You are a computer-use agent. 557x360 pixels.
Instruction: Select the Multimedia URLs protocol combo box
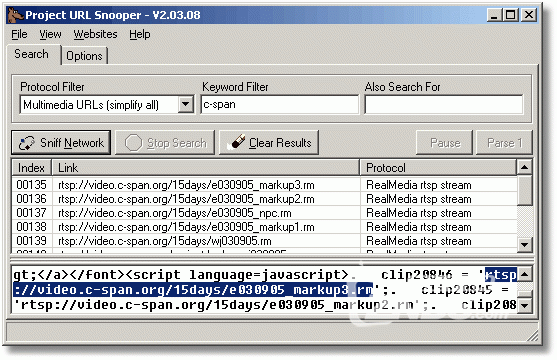107,104
